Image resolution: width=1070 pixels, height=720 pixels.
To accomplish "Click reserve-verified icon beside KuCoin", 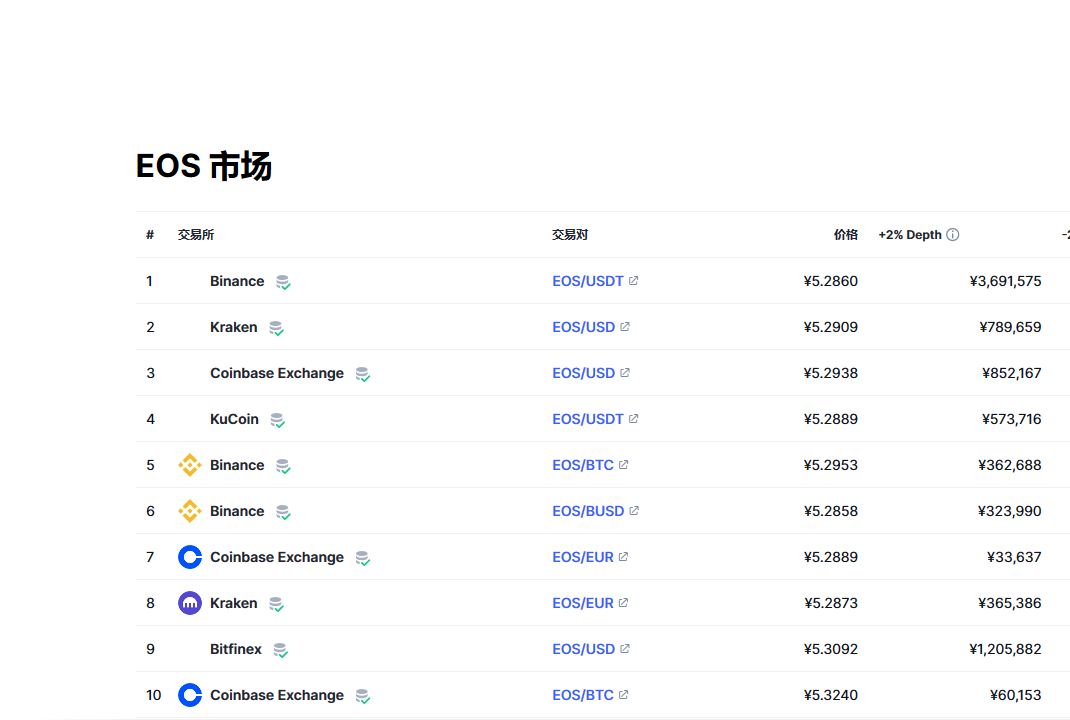I will pyautogui.click(x=278, y=420).
